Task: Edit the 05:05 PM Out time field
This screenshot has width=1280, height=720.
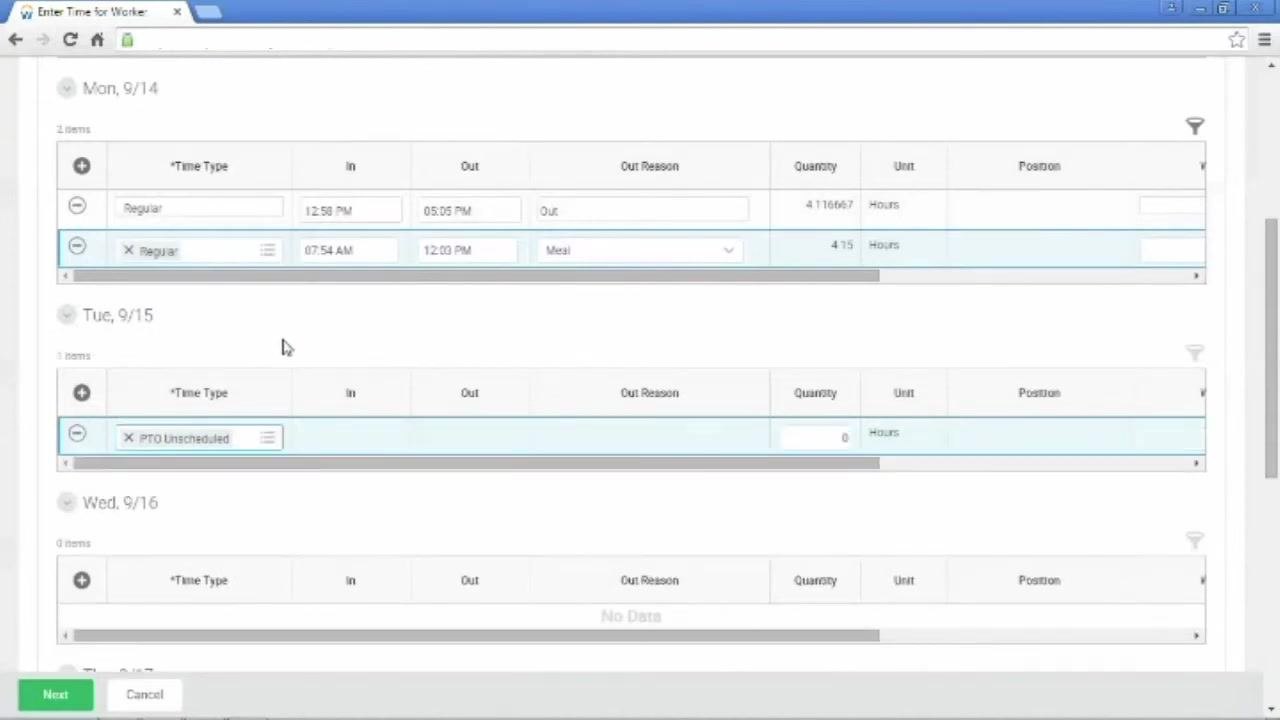Action: [470, 210]
